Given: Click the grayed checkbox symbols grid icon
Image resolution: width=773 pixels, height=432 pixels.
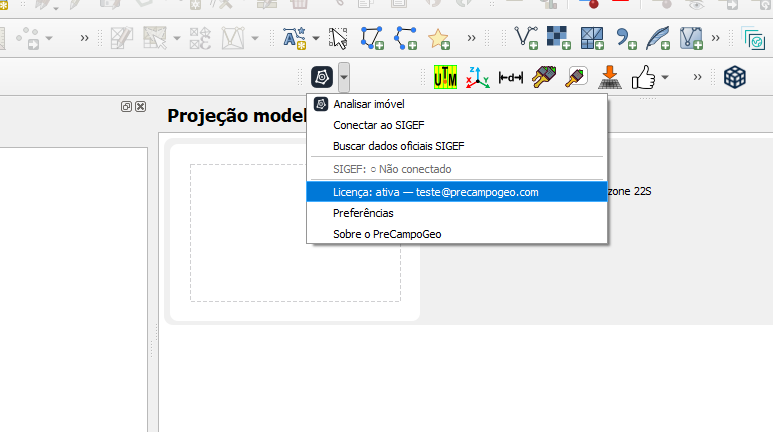Looking at the screenshot, I should [200, 38].
